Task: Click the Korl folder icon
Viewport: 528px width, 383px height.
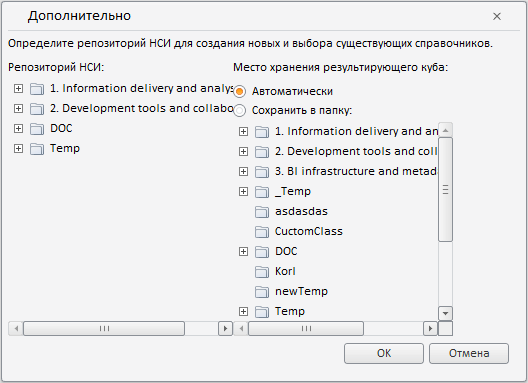Action: point(262,272)
